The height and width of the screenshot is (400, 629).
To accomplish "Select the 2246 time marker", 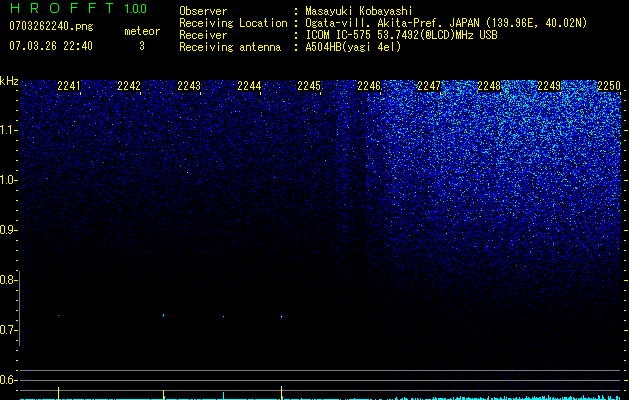I will point(369,86).
